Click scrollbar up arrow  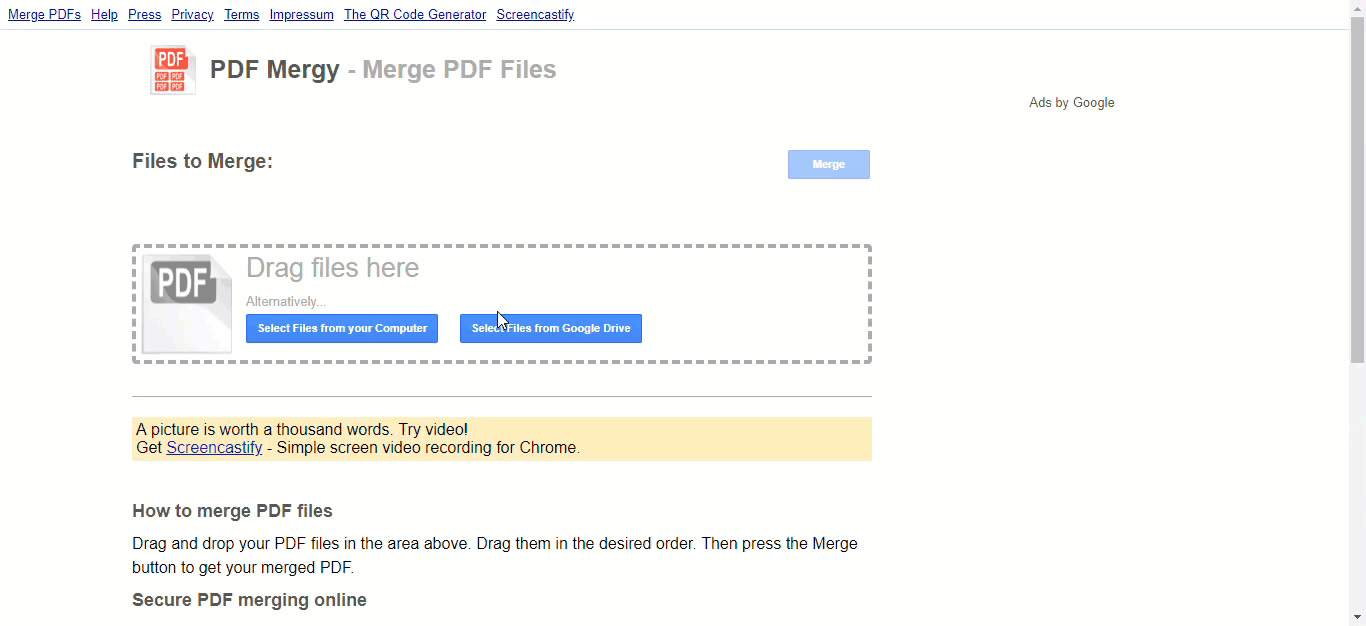[1357, 8]
